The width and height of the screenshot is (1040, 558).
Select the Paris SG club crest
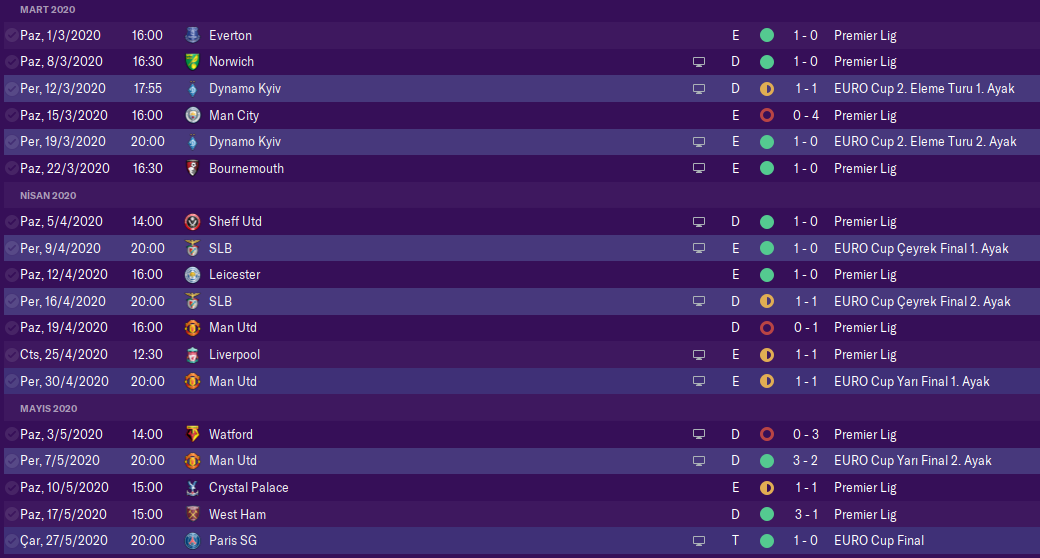pyautogui.click(x=193, y=540)
